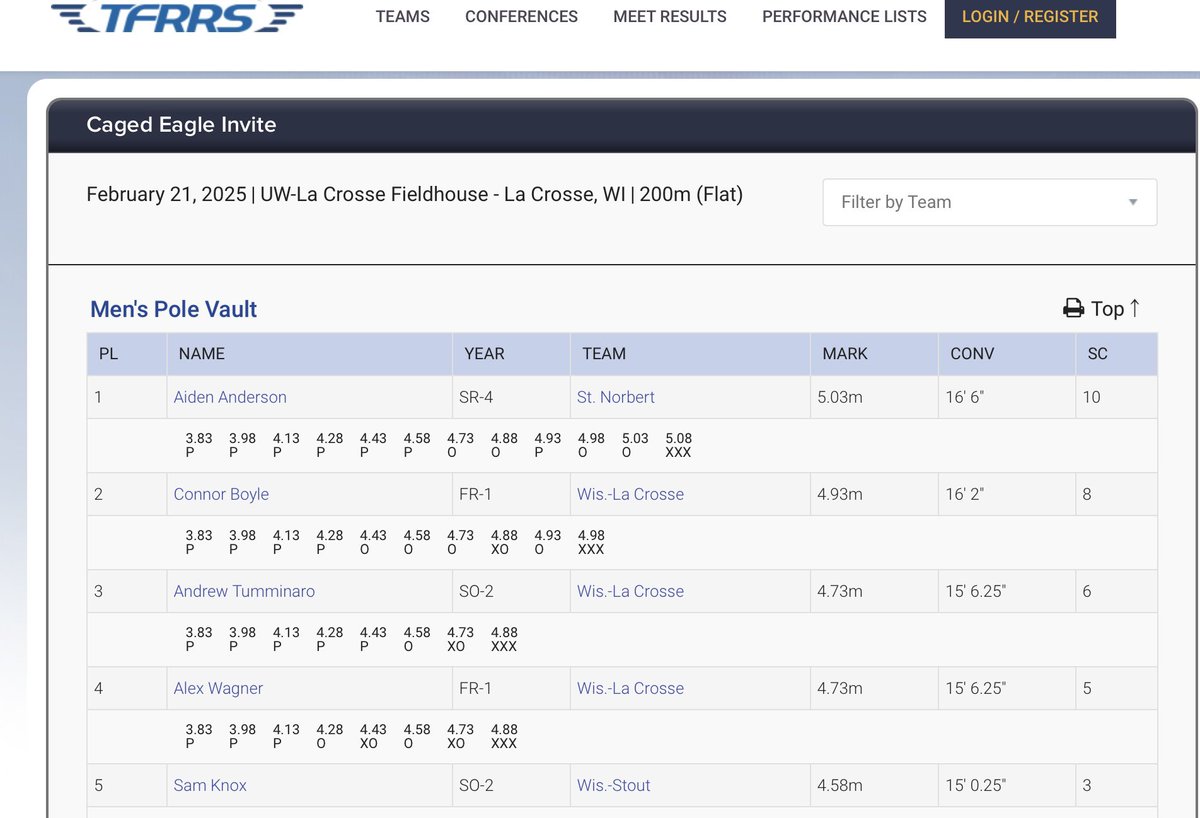Image resolution: width=1200 pixels, height=818 pixels.
Task: Click the Caged Eagle Invite title
Action: click(181, 125)
